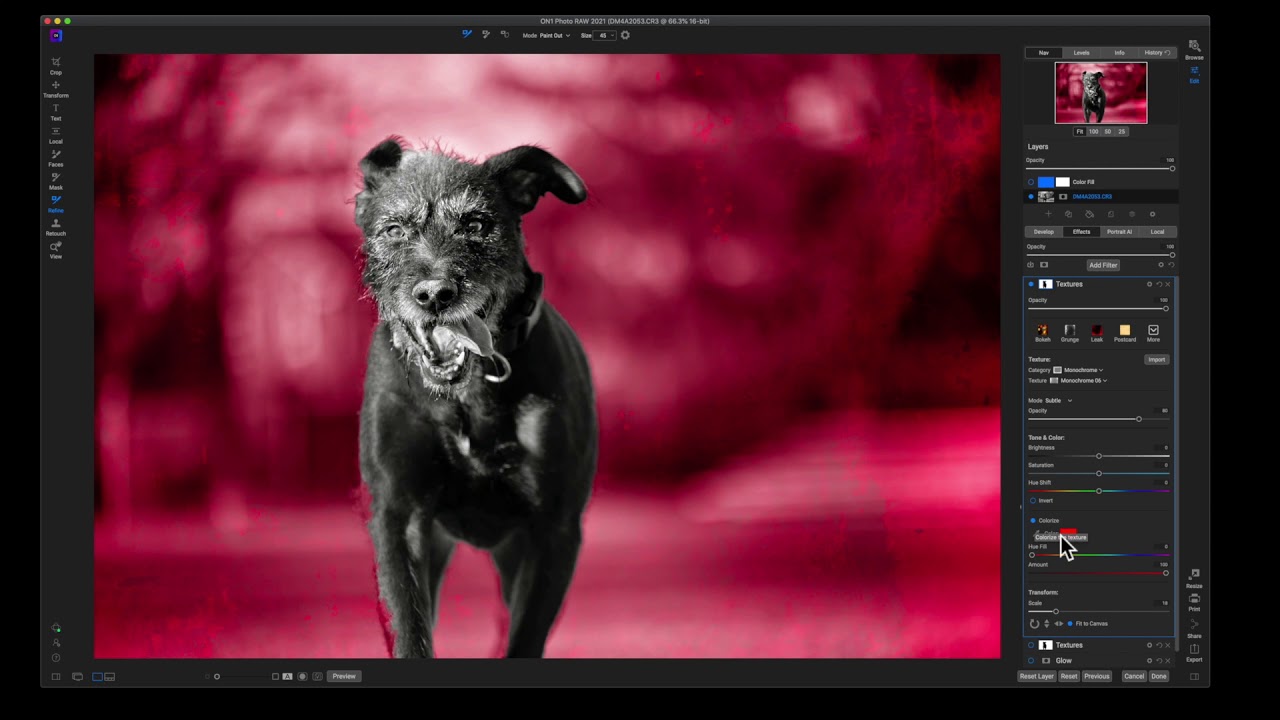This screenshot has width=1280, height=720.
Task: Click the Done button
Action: tap(1159, 676)
